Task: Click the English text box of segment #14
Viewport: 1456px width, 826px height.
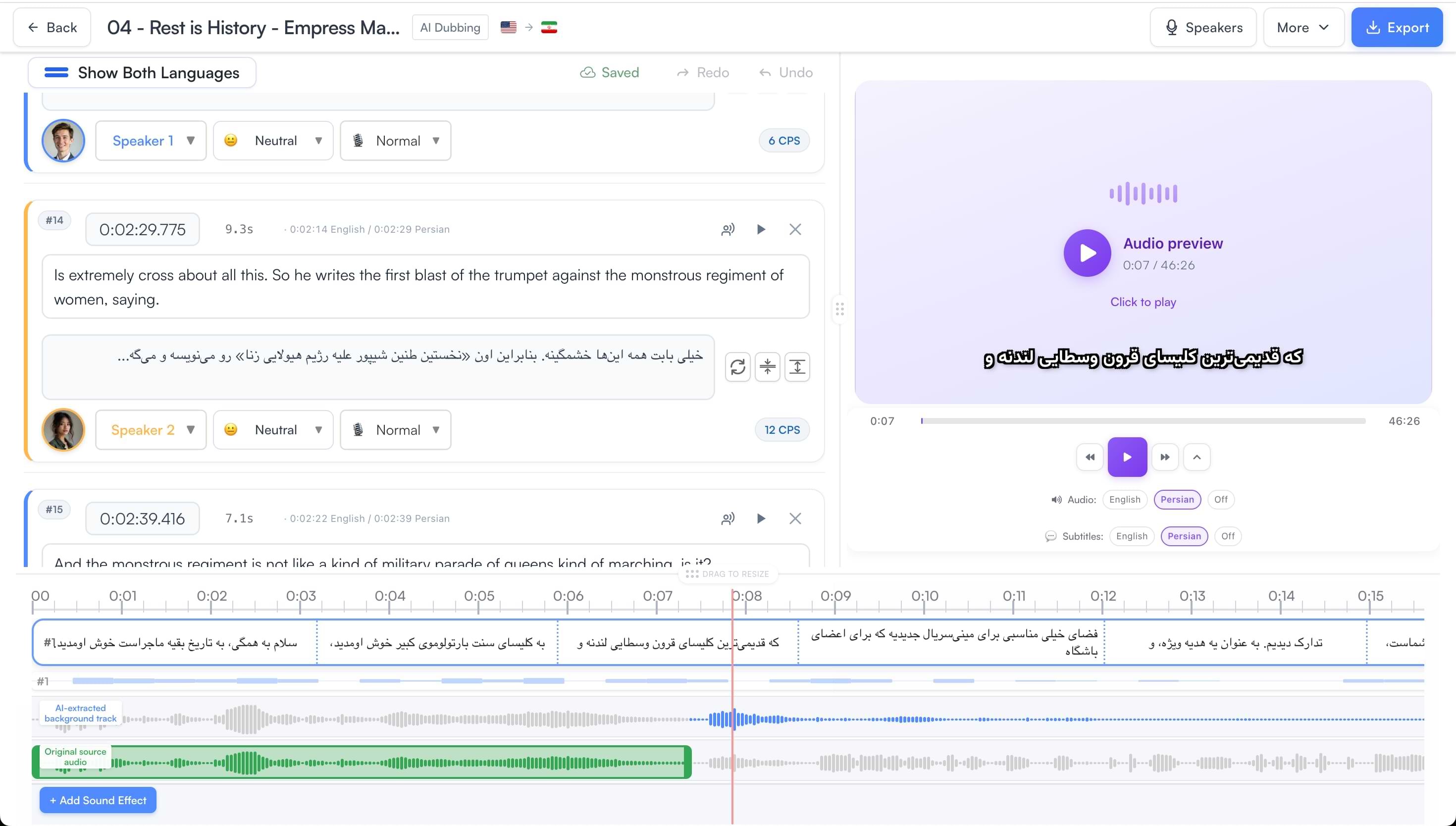Action: pyautogui.click(x=425, y=287)
